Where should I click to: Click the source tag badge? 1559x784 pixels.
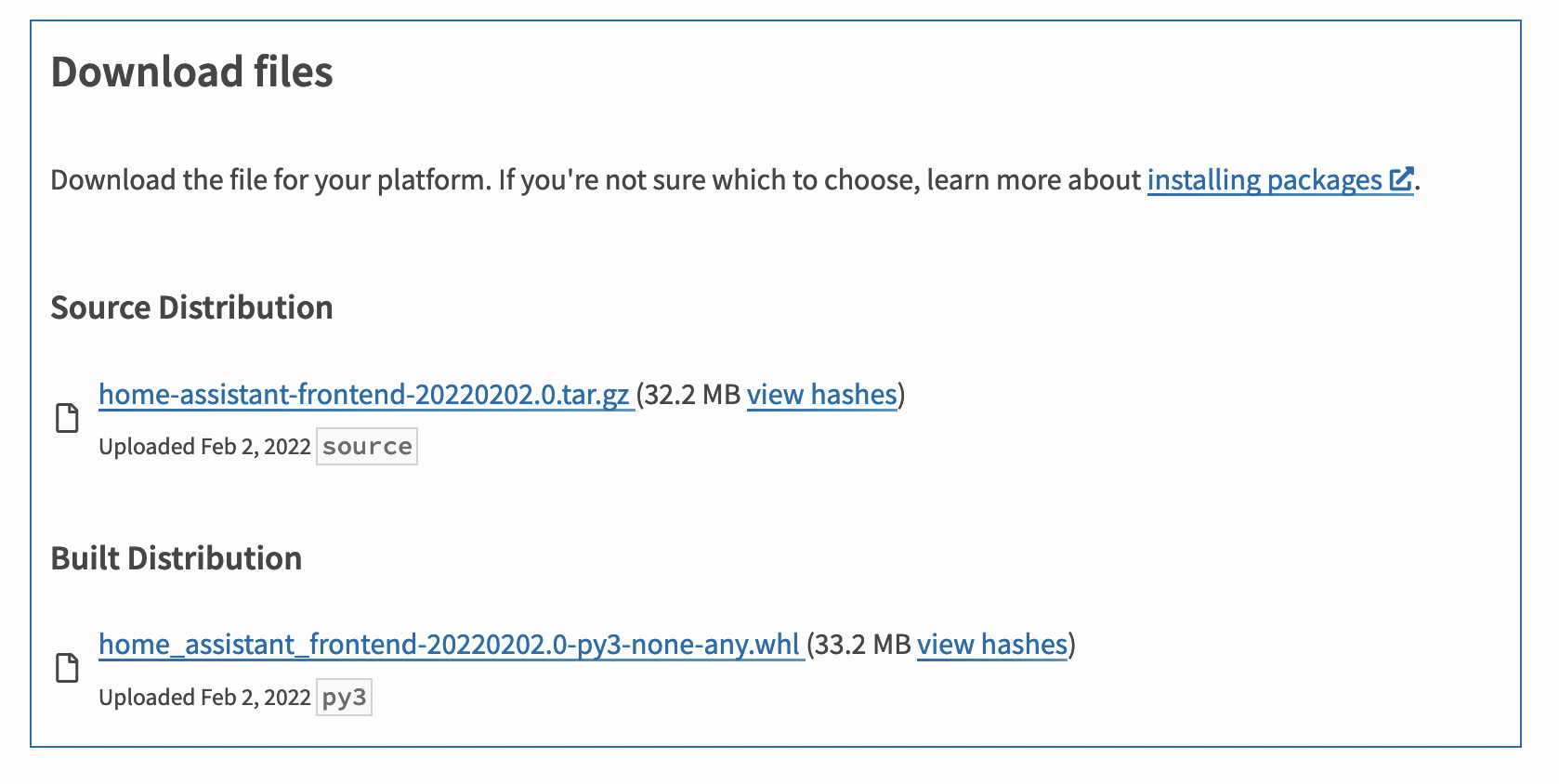(x=366, y=447)
